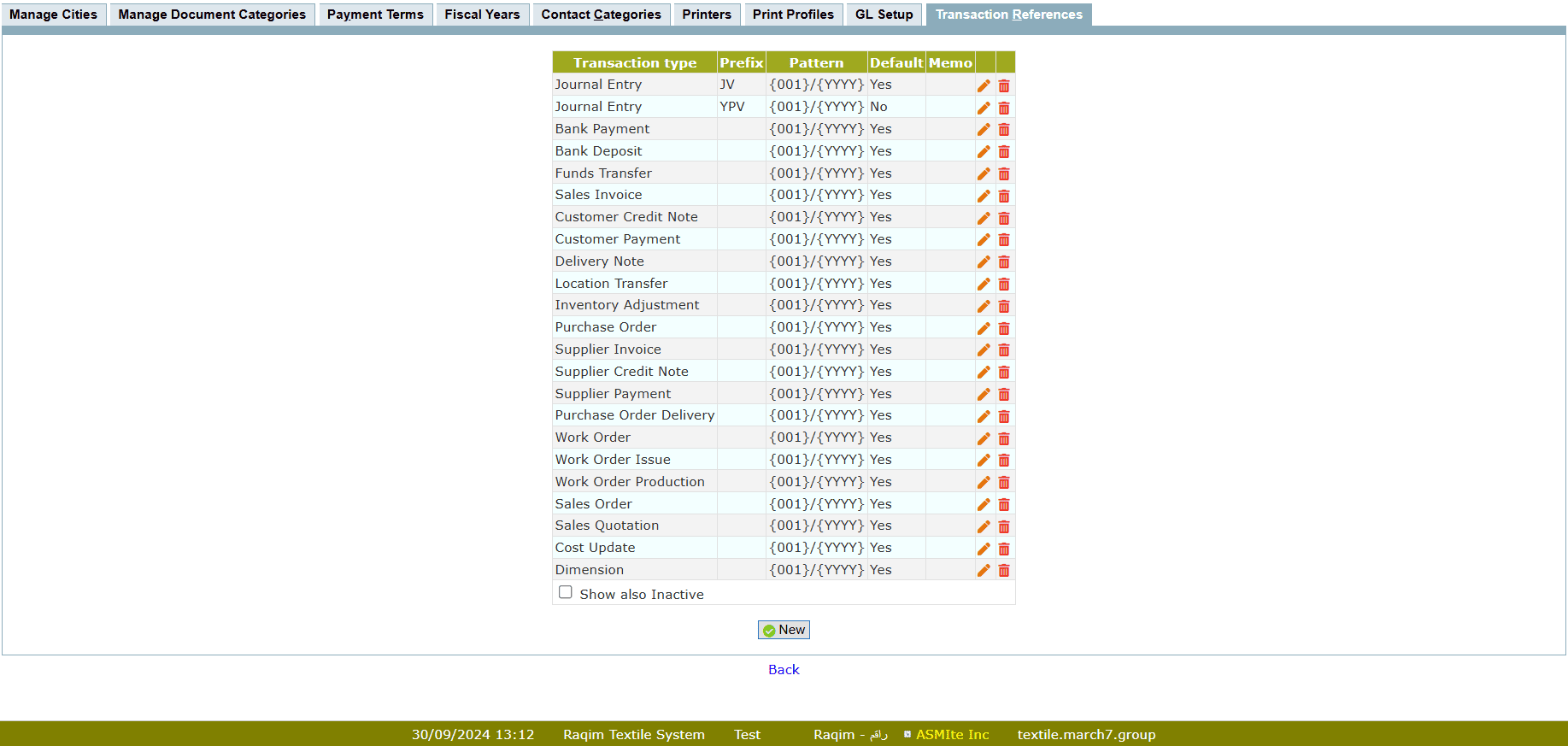Delete the Funds Transfer reference
Viewport: 1568px width, 746px height.
1004,174
